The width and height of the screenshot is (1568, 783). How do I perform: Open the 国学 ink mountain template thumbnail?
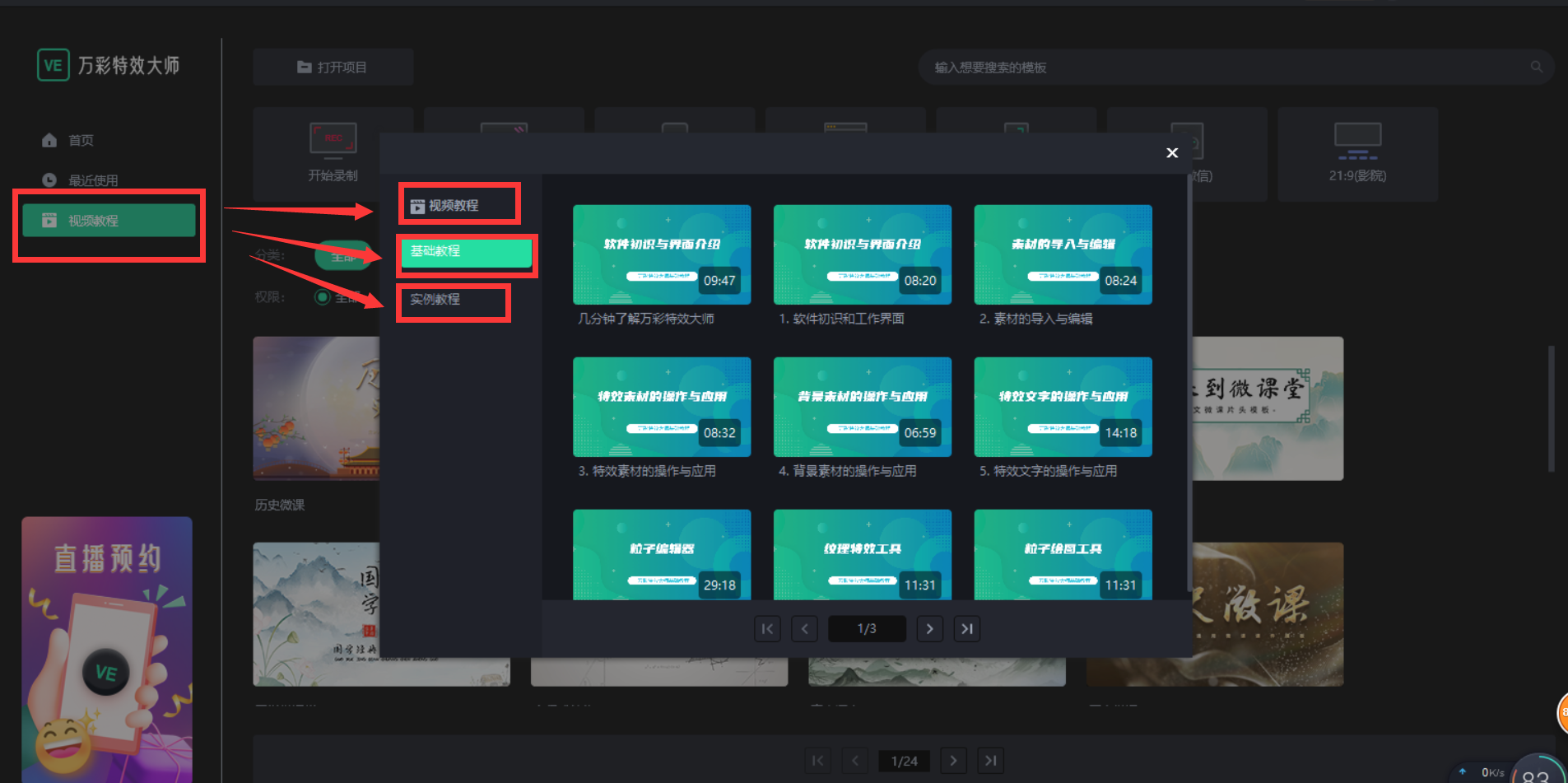point(316,614)
